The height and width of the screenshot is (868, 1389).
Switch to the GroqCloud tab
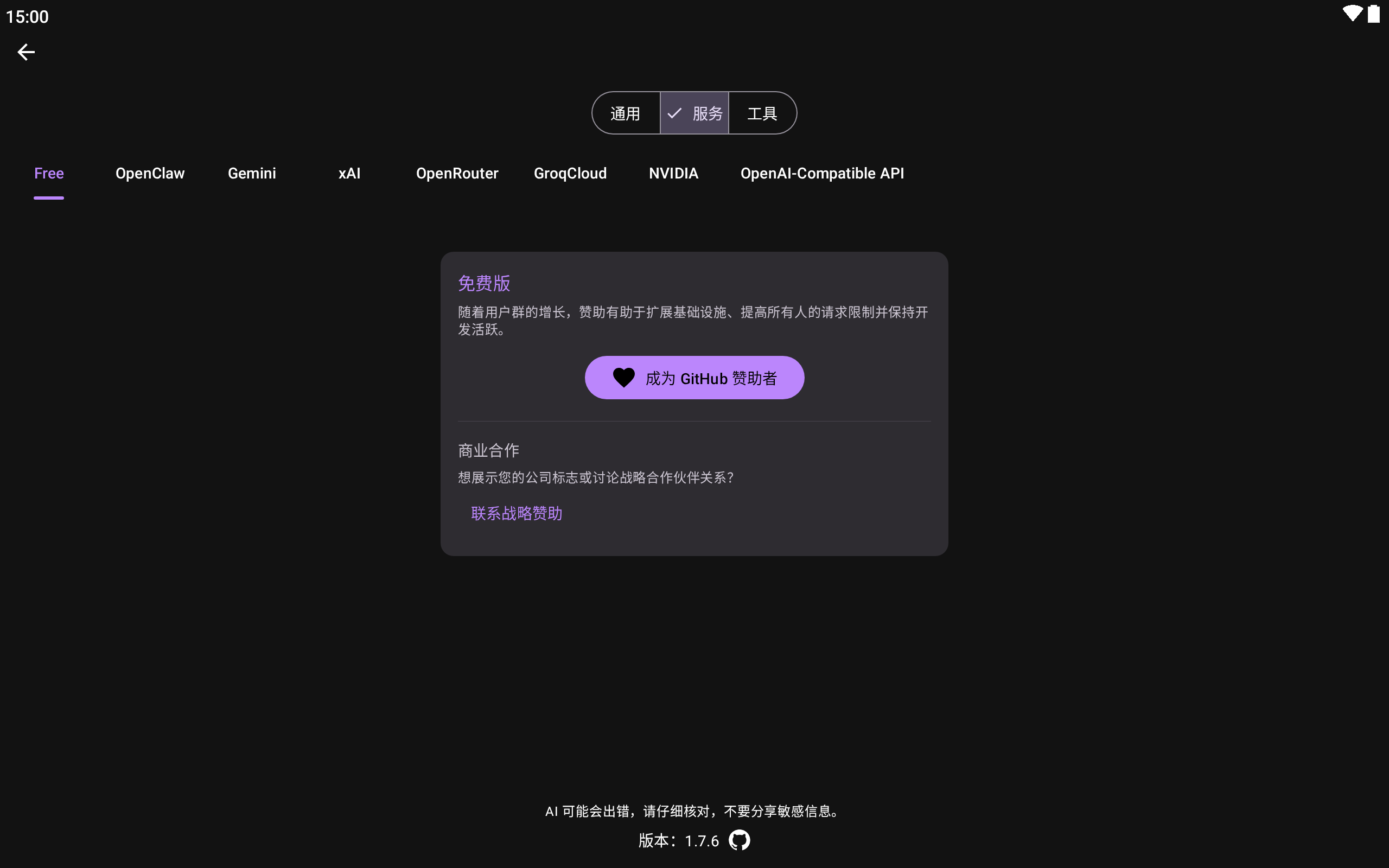570,174
